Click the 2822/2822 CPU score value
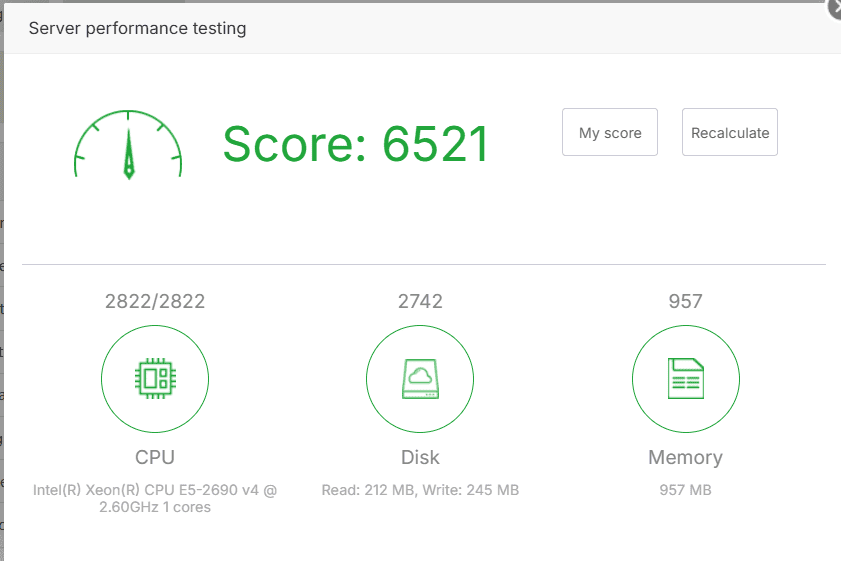Image resolution: width=841 pixels, height=561 pixels. pos(155,301)
